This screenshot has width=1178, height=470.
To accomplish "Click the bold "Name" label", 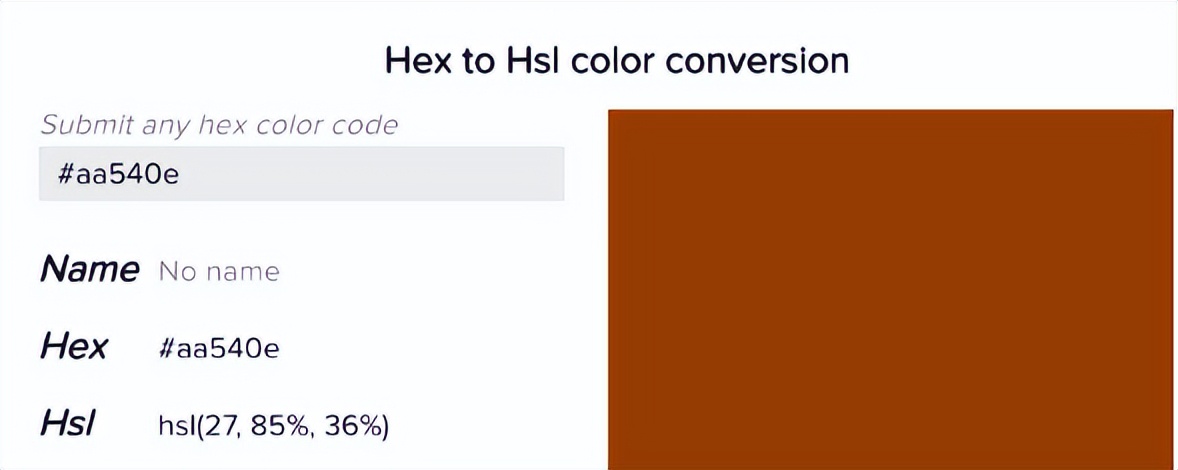I will pyautogui.click(x=89, y=269).
